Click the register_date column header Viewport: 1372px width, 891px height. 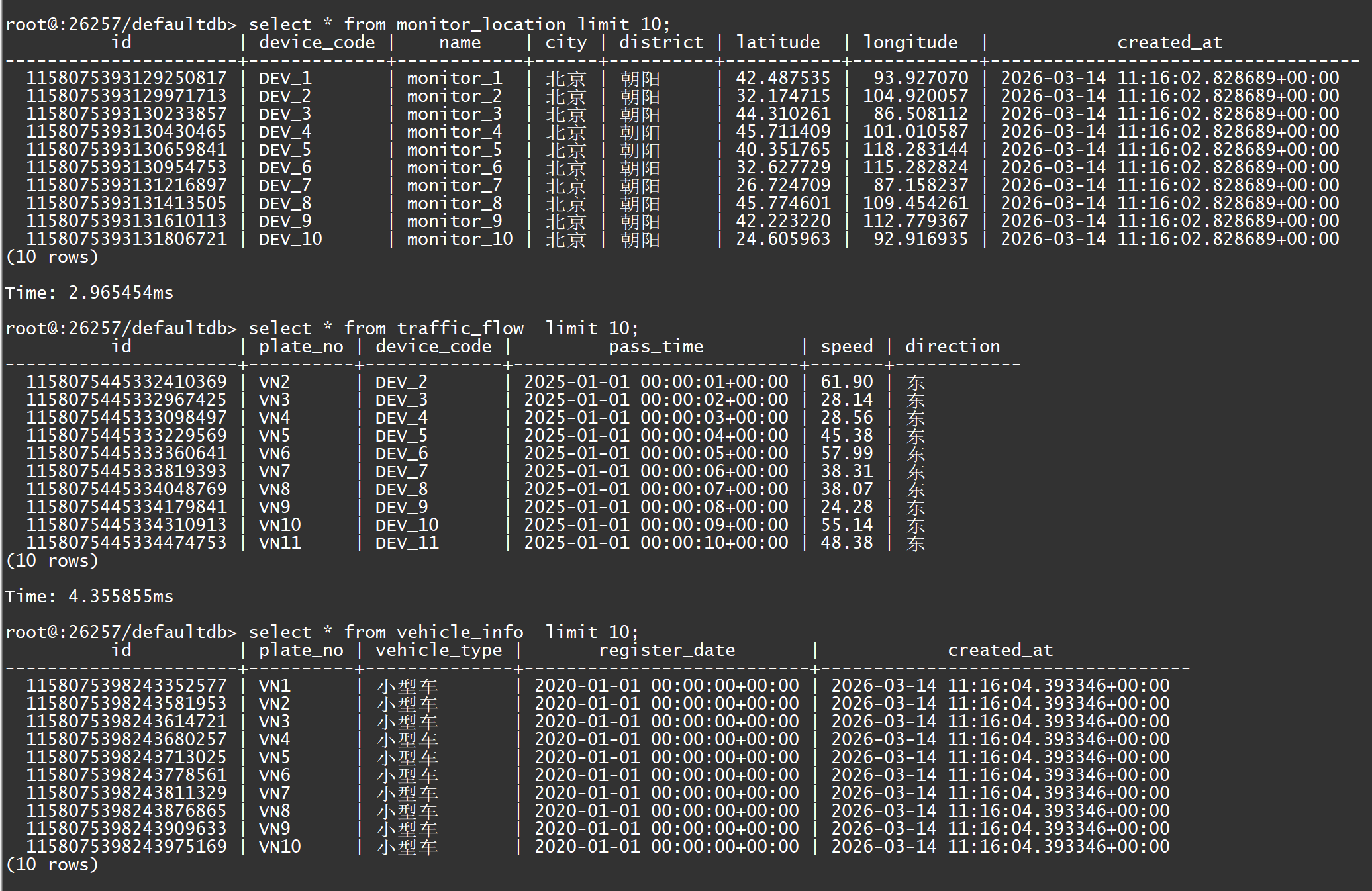[666, 650]
